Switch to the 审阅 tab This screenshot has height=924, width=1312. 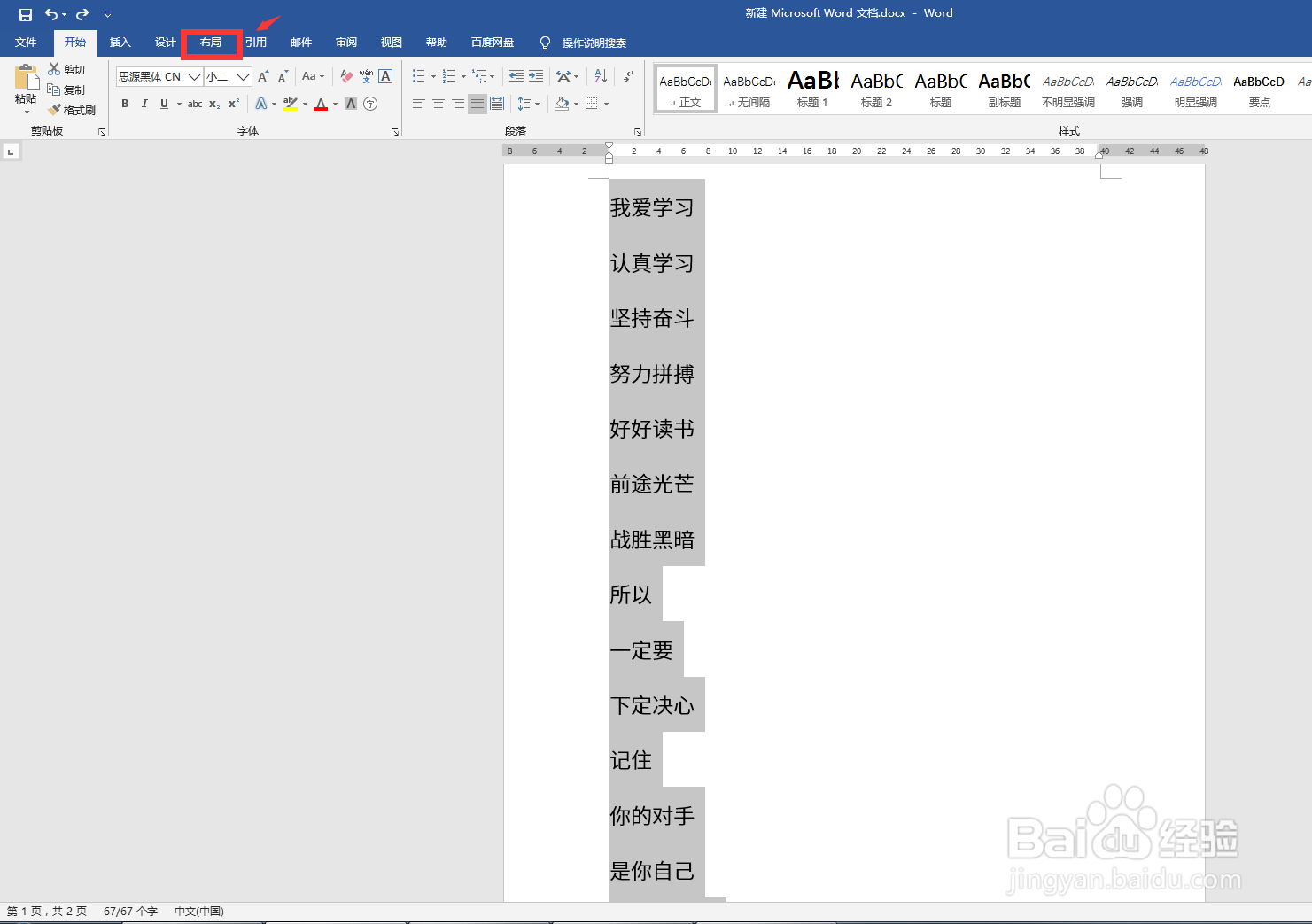346,43
